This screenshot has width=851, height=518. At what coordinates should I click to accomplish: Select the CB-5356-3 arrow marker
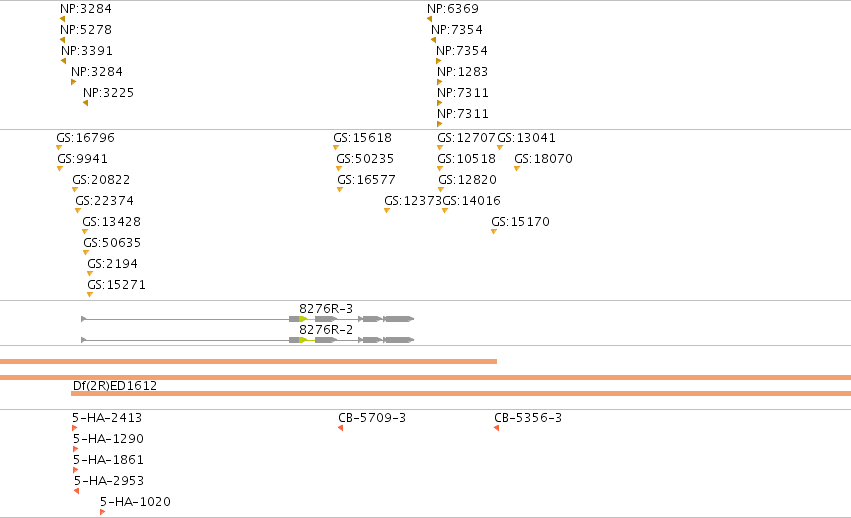click(x=496, y=428)
